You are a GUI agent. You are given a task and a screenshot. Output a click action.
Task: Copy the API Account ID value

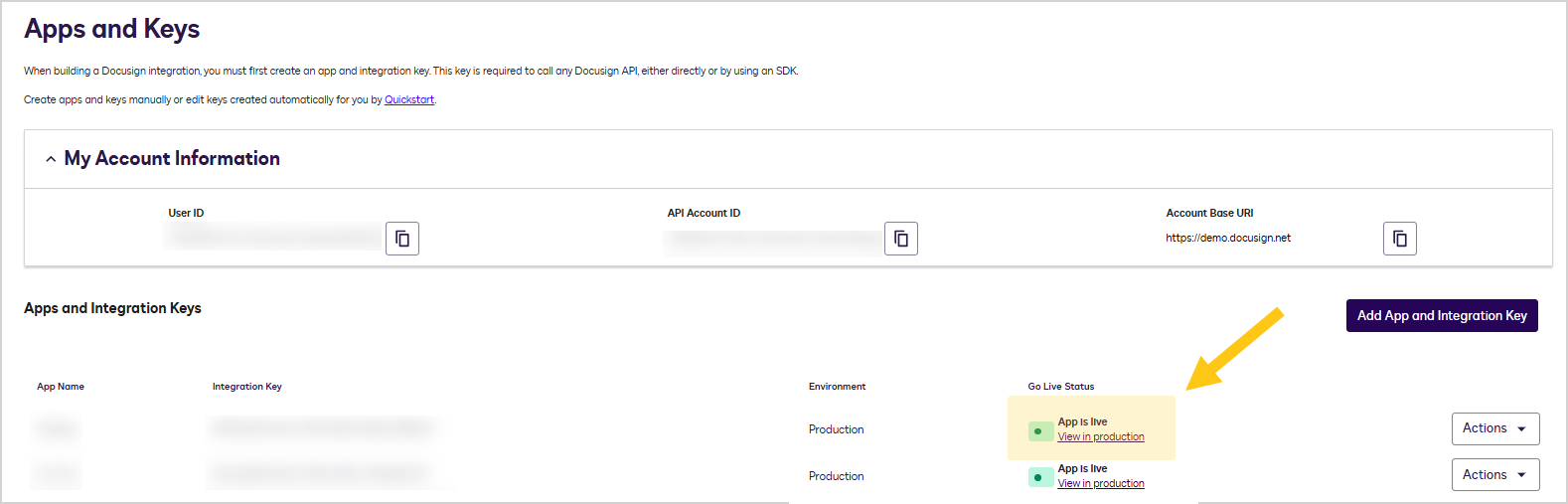tap(901, 239)
